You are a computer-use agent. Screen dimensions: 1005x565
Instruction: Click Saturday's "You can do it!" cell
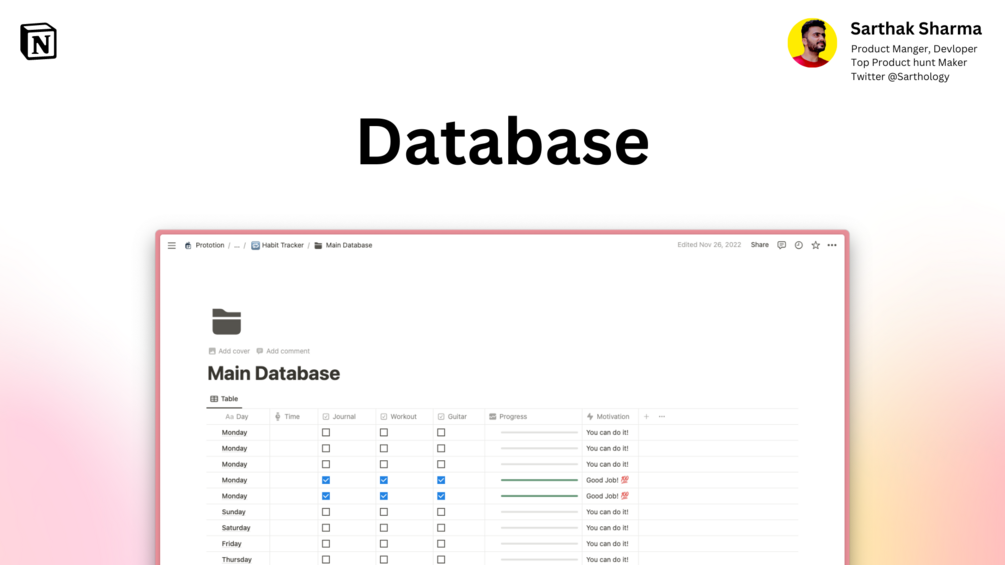608,528
